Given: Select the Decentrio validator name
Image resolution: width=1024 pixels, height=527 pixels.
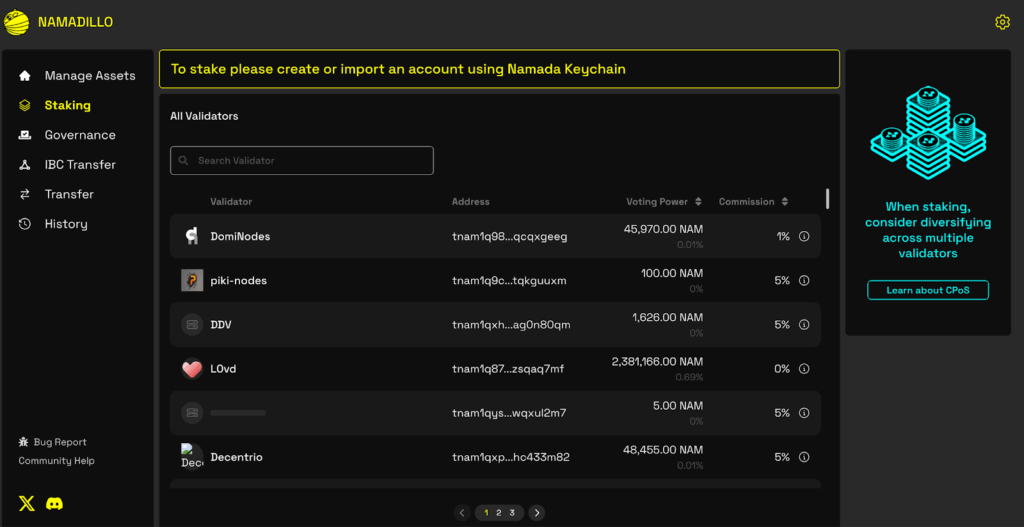Looking at the screenshot, I should coord(236,457).
